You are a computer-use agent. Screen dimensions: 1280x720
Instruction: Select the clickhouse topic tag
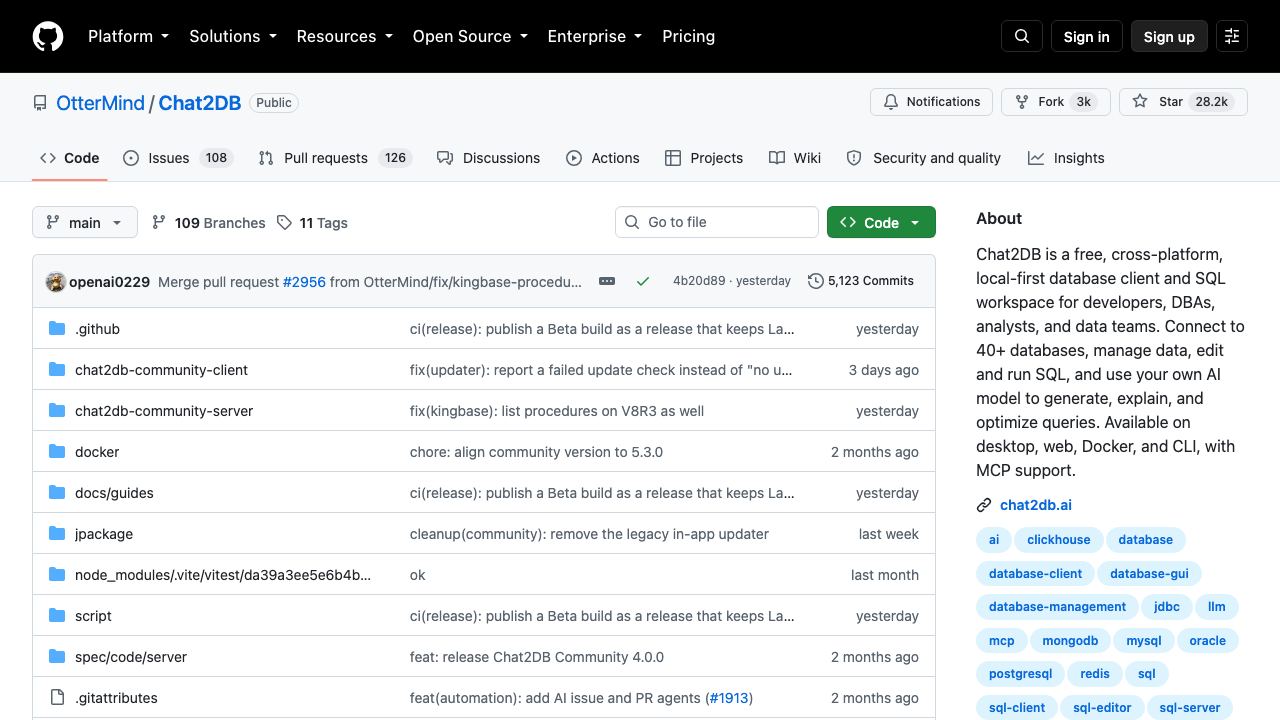(1058, 540)
